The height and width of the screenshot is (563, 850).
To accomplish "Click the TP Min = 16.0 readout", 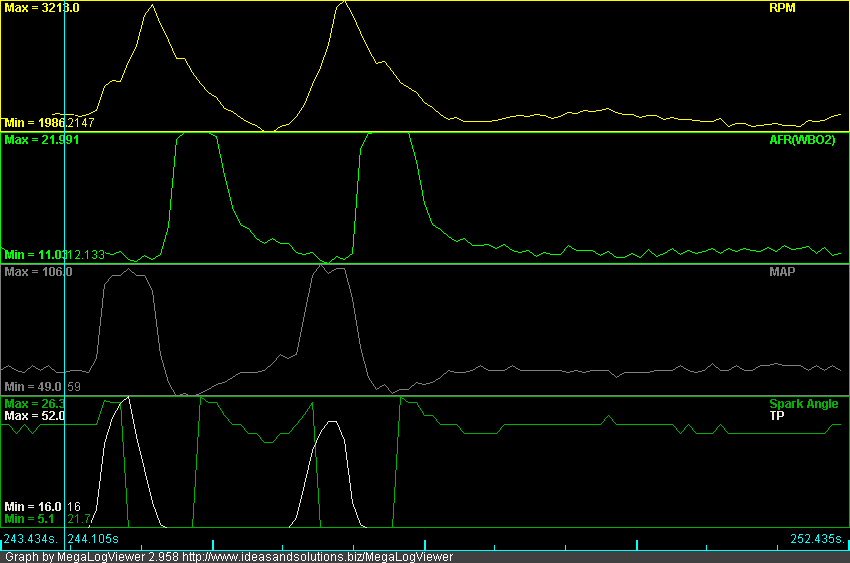I will tap(33, 507).
